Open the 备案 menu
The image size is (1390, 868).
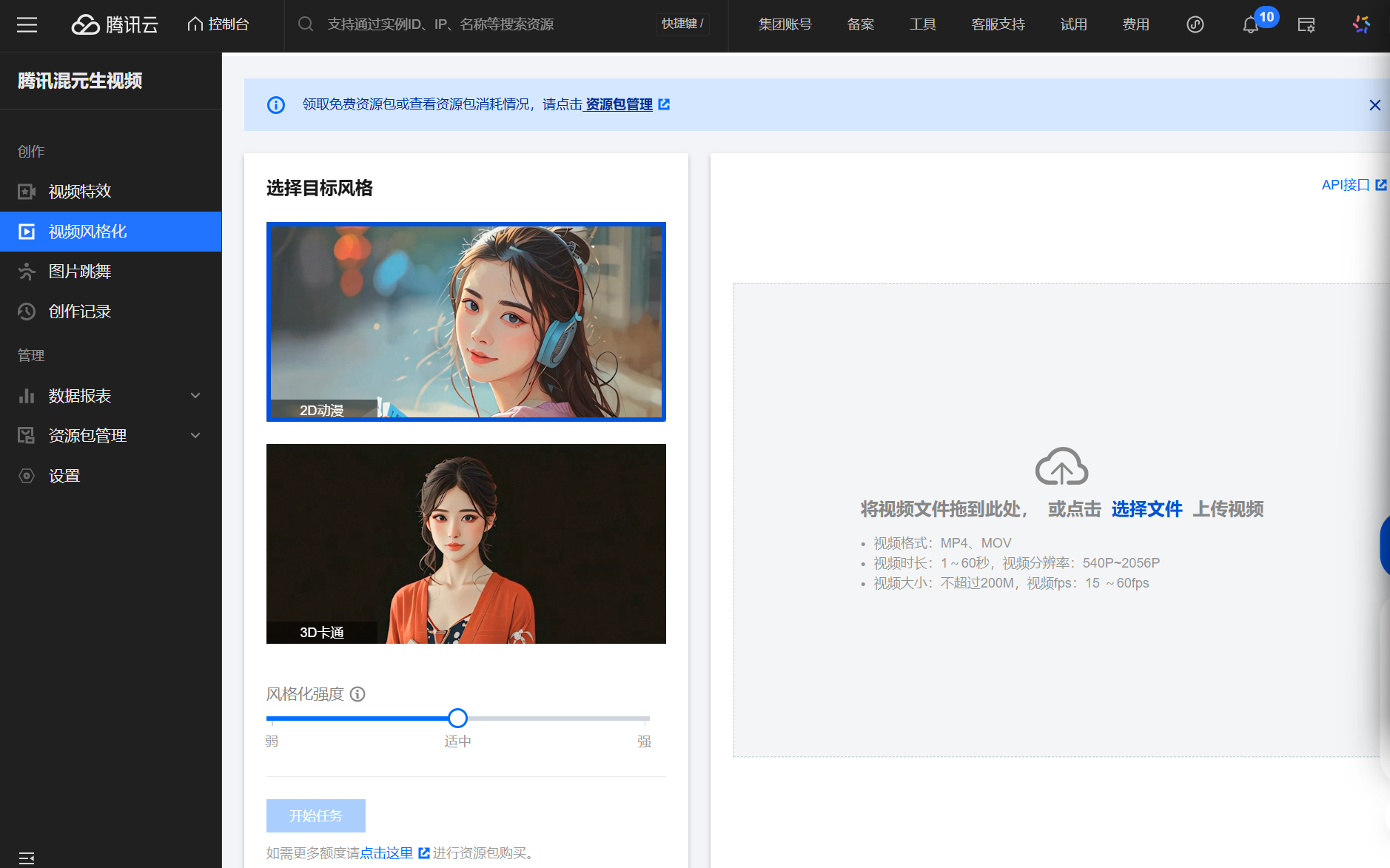(861, 24)
